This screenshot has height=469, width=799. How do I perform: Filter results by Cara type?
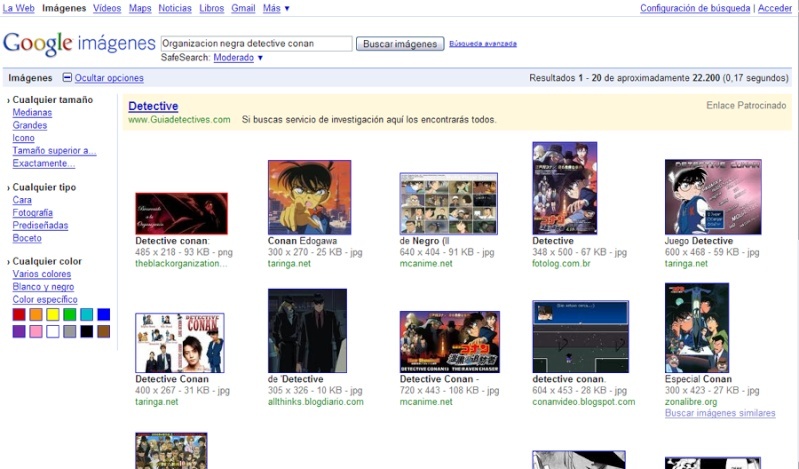coord(22,200)
